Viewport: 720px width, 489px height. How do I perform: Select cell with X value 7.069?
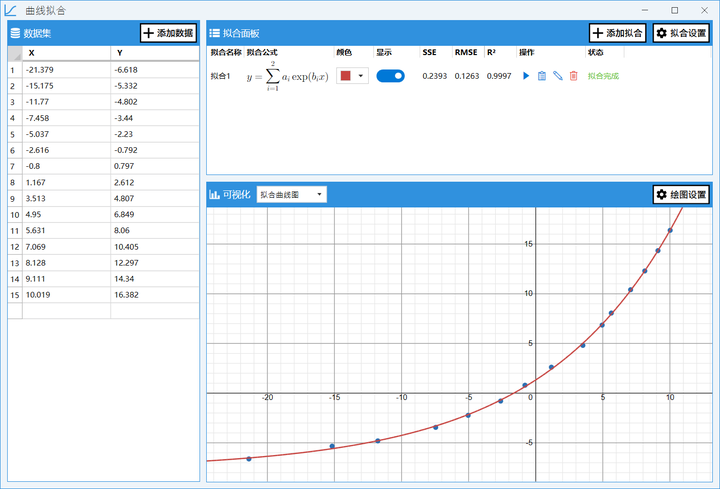click(66, 247)
